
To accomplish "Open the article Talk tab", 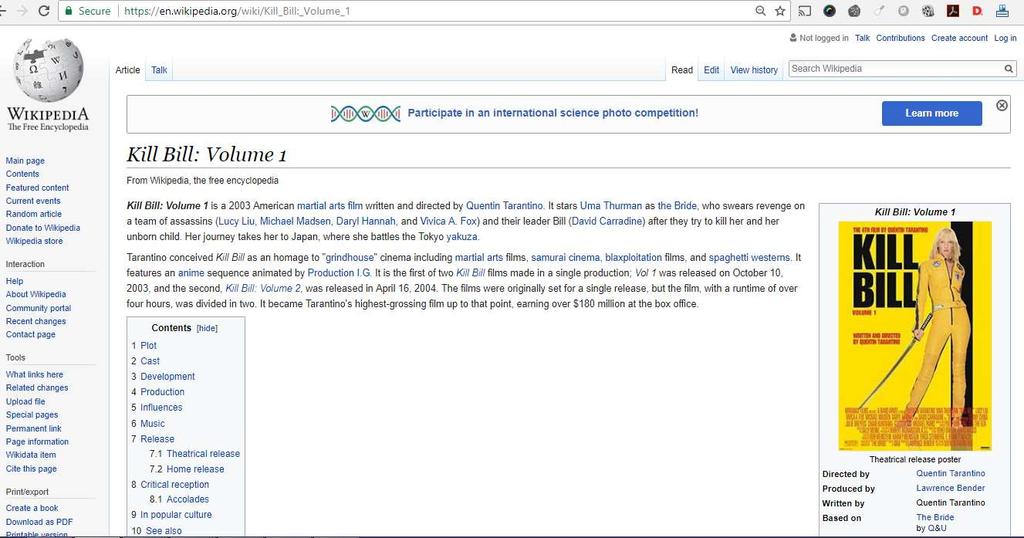I will click(x=159, y=70).
